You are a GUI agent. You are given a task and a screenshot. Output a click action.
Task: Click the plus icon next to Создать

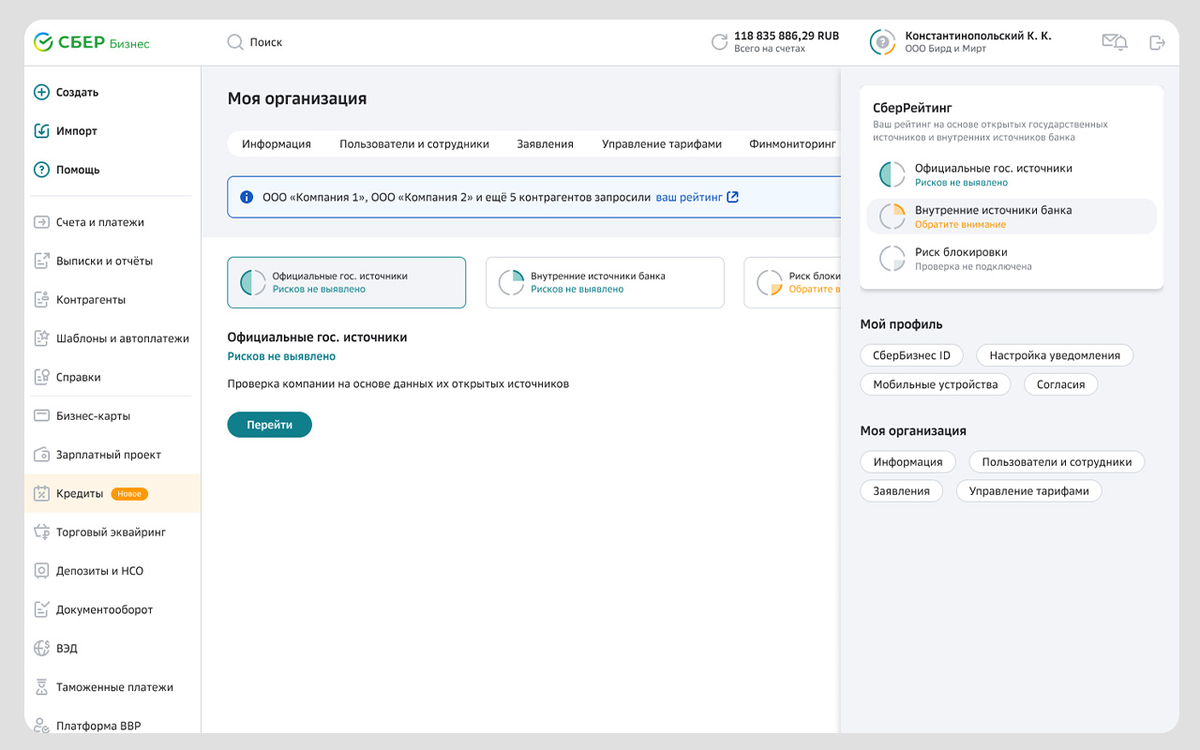(41, 92)
